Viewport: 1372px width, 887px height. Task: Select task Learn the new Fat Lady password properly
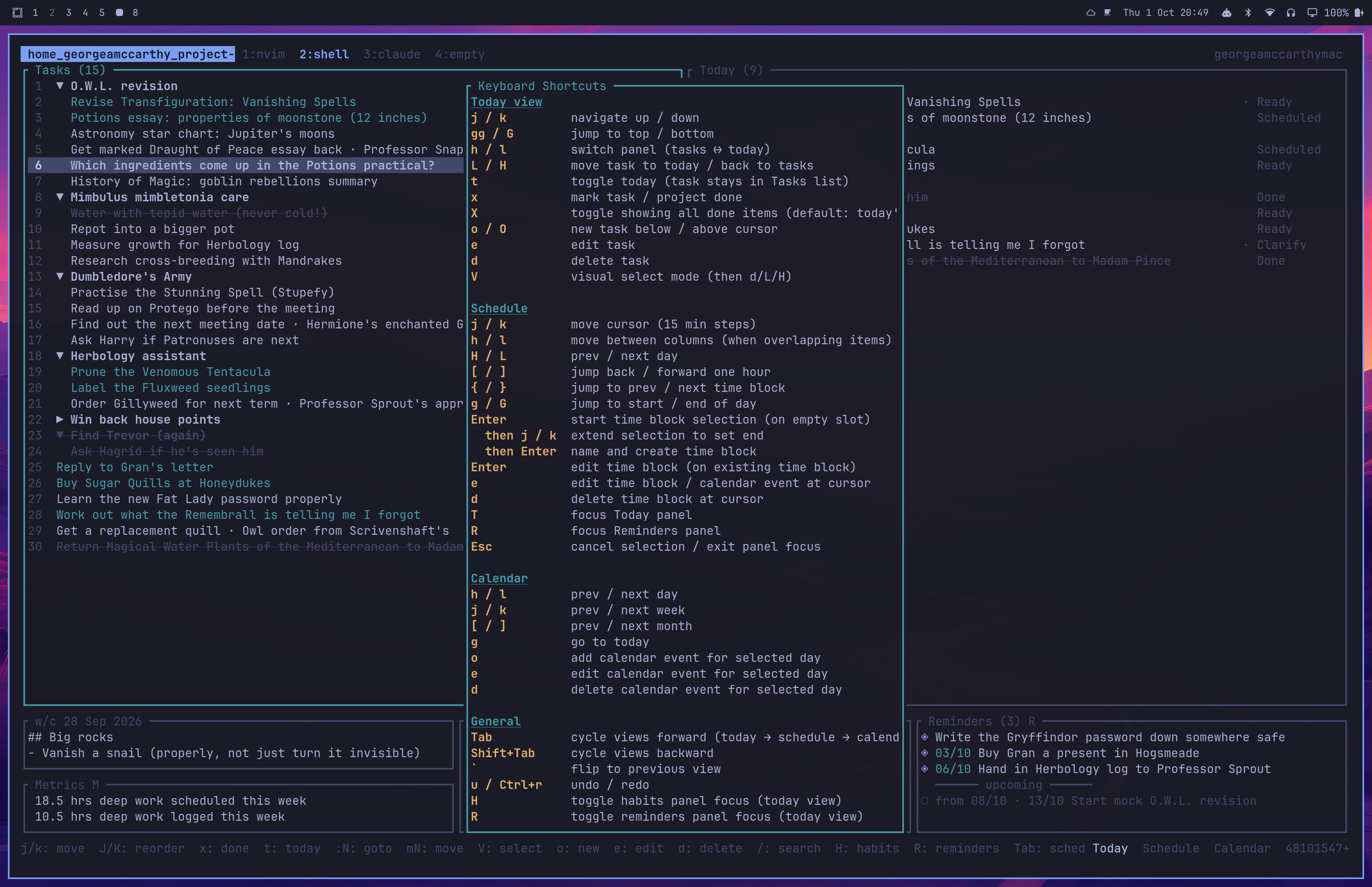pyautogui.click(x=199, y=499)
